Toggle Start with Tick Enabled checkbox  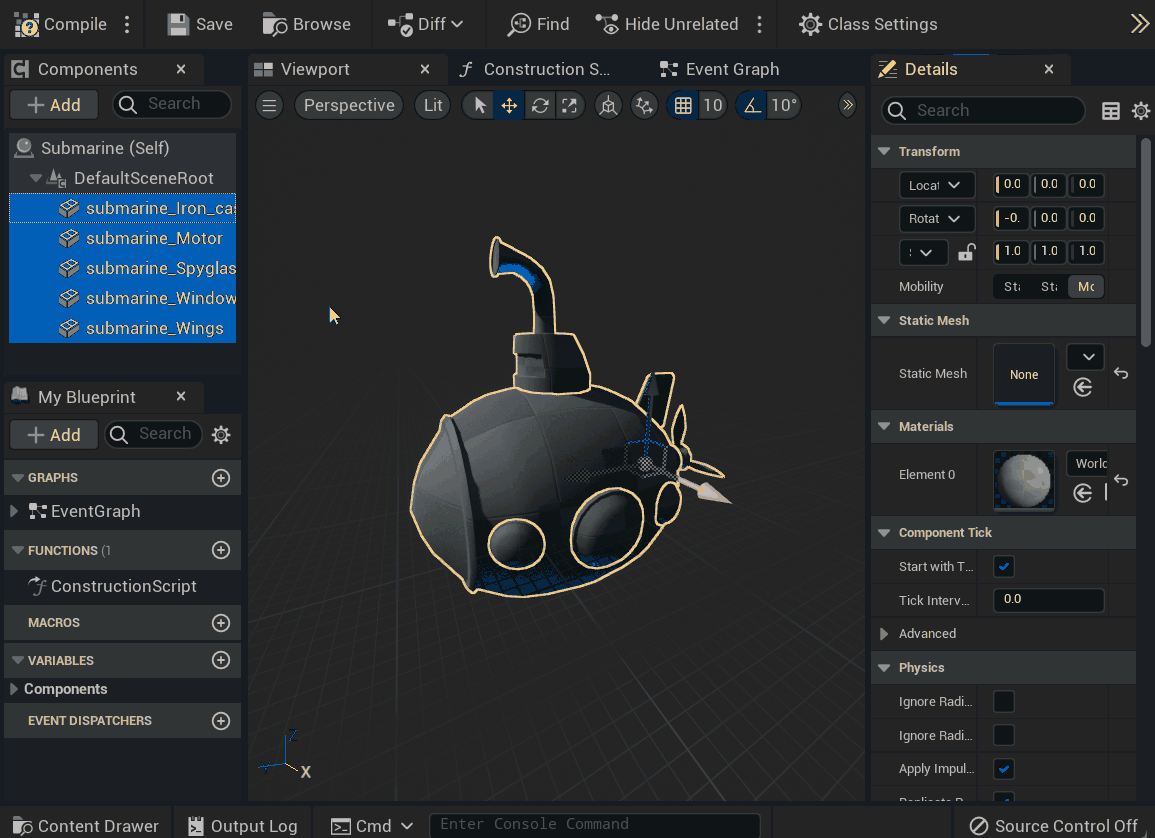(x=1004, y=567)
